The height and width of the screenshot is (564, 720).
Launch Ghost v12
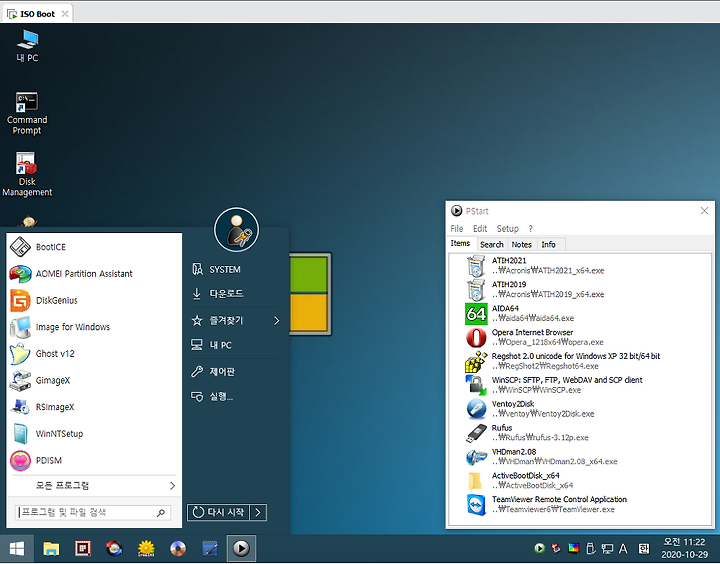coord(94,354)
